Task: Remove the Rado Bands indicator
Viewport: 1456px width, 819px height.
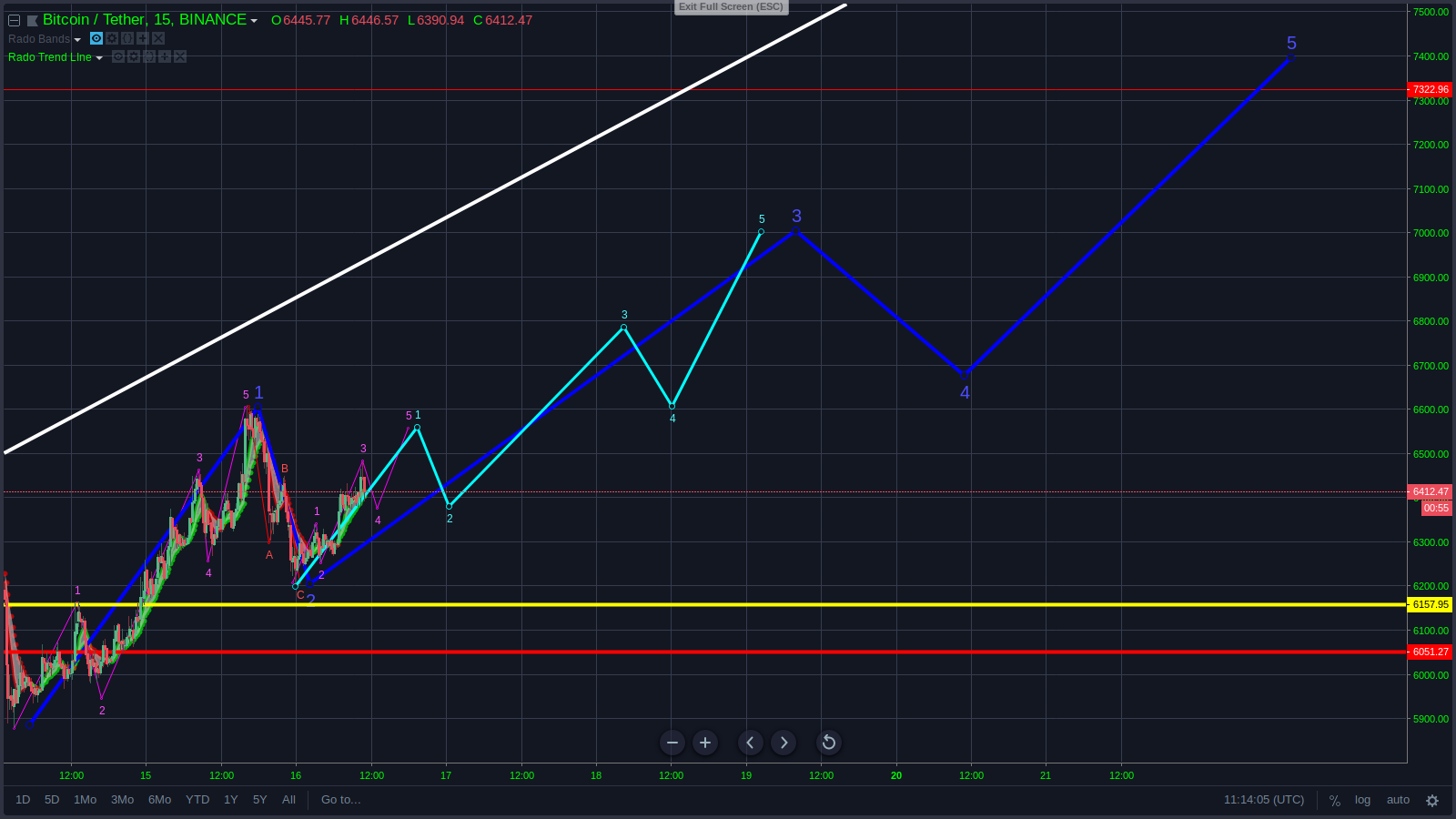Action: coord(158,38)
